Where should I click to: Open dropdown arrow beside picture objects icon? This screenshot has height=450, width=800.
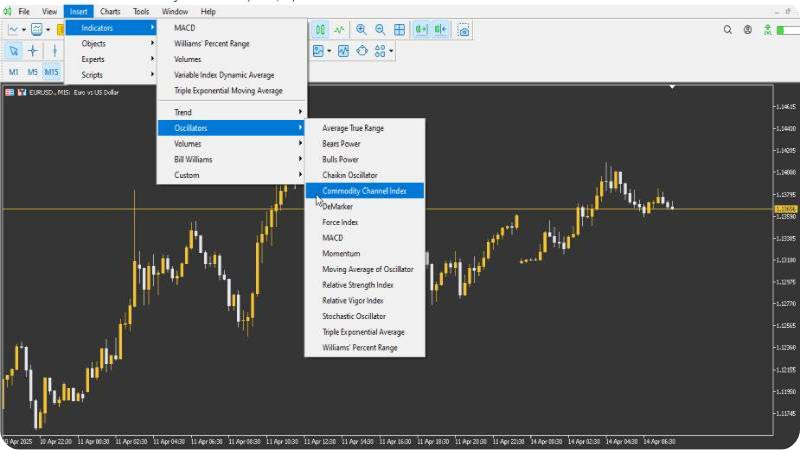[x=329, y=51]
